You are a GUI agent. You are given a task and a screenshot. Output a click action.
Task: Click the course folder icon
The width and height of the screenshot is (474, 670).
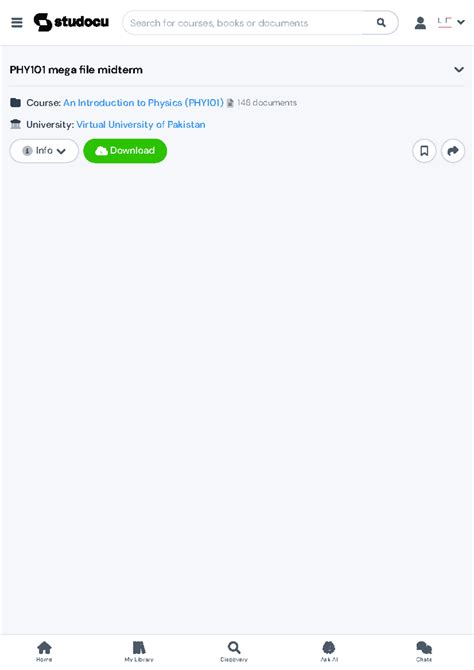(15, 103)
